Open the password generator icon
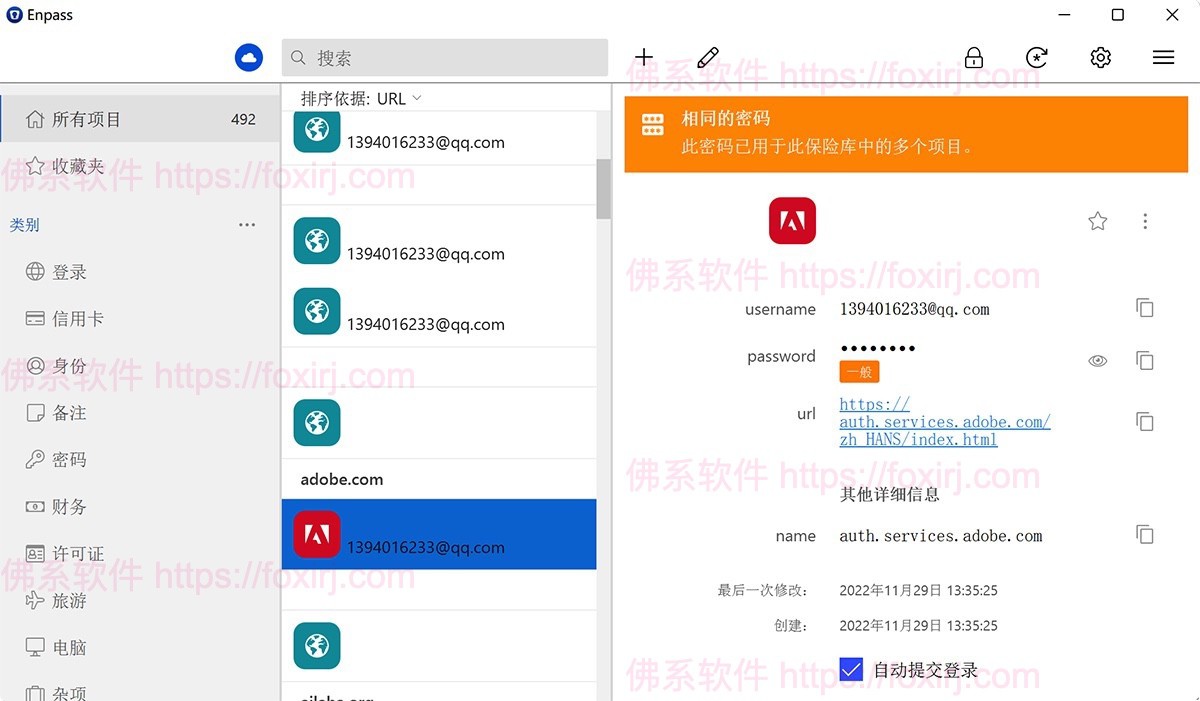 pos(1037,58)
